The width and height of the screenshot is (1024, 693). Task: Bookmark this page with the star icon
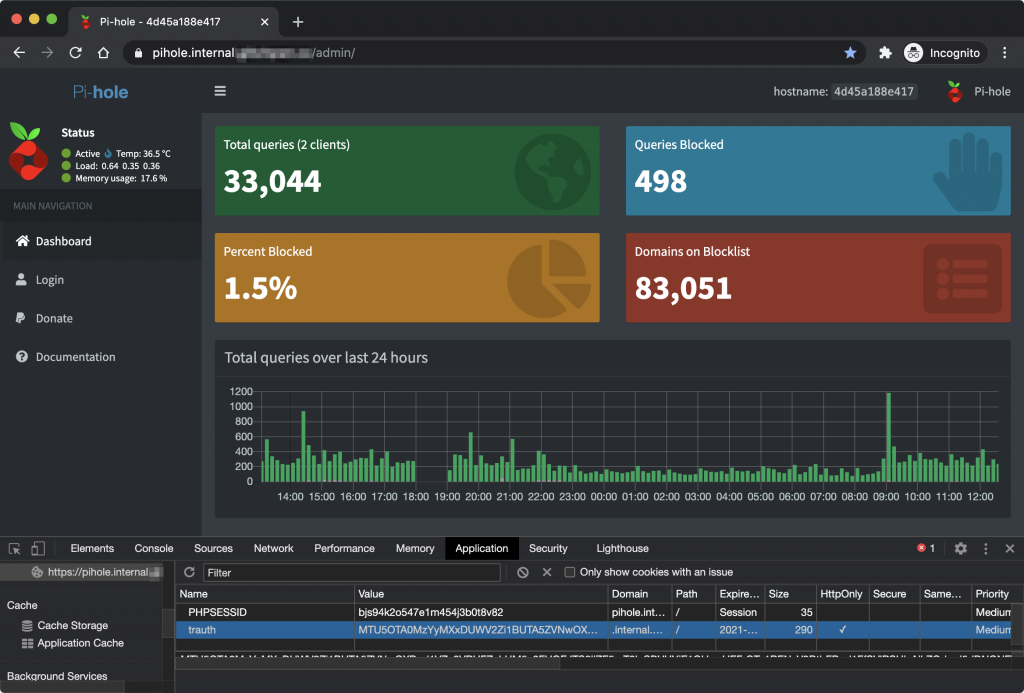(x=850, y=53)
